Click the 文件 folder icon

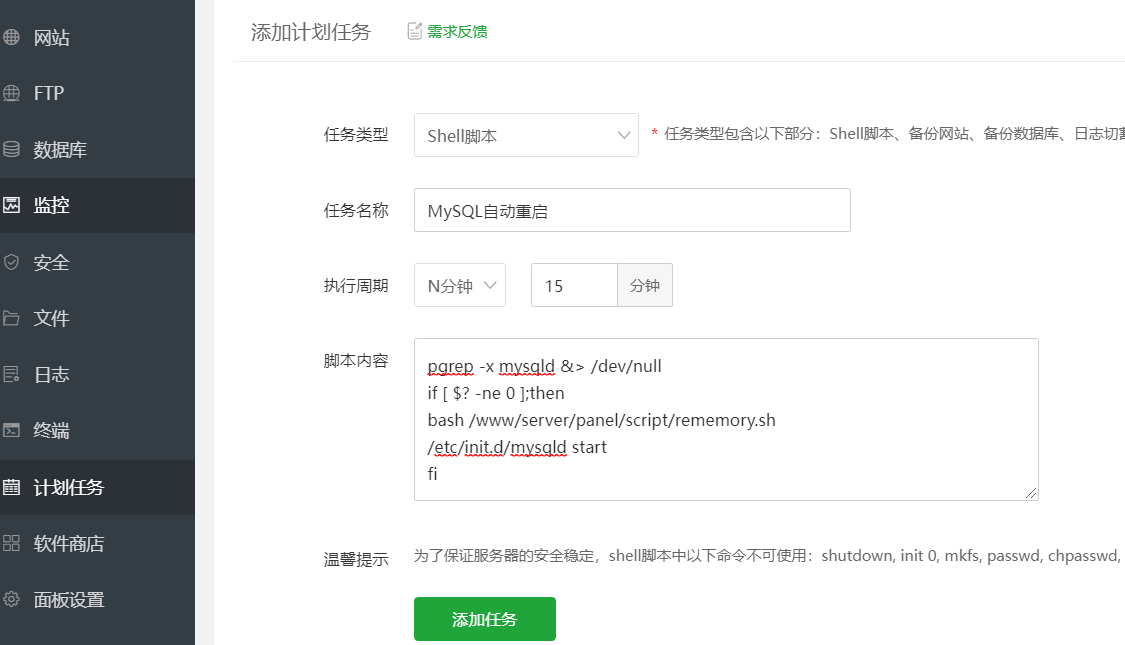tap(11, 318)
